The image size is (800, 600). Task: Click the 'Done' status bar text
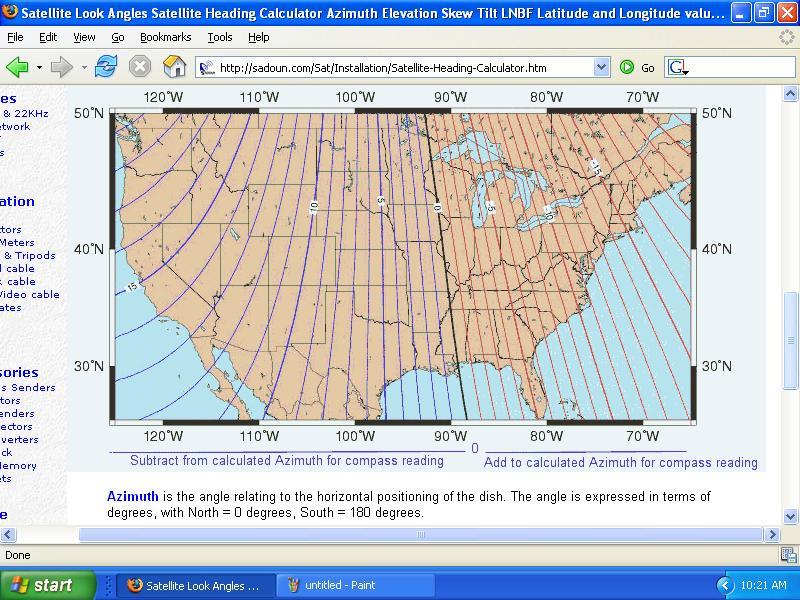tap(17, 555)
